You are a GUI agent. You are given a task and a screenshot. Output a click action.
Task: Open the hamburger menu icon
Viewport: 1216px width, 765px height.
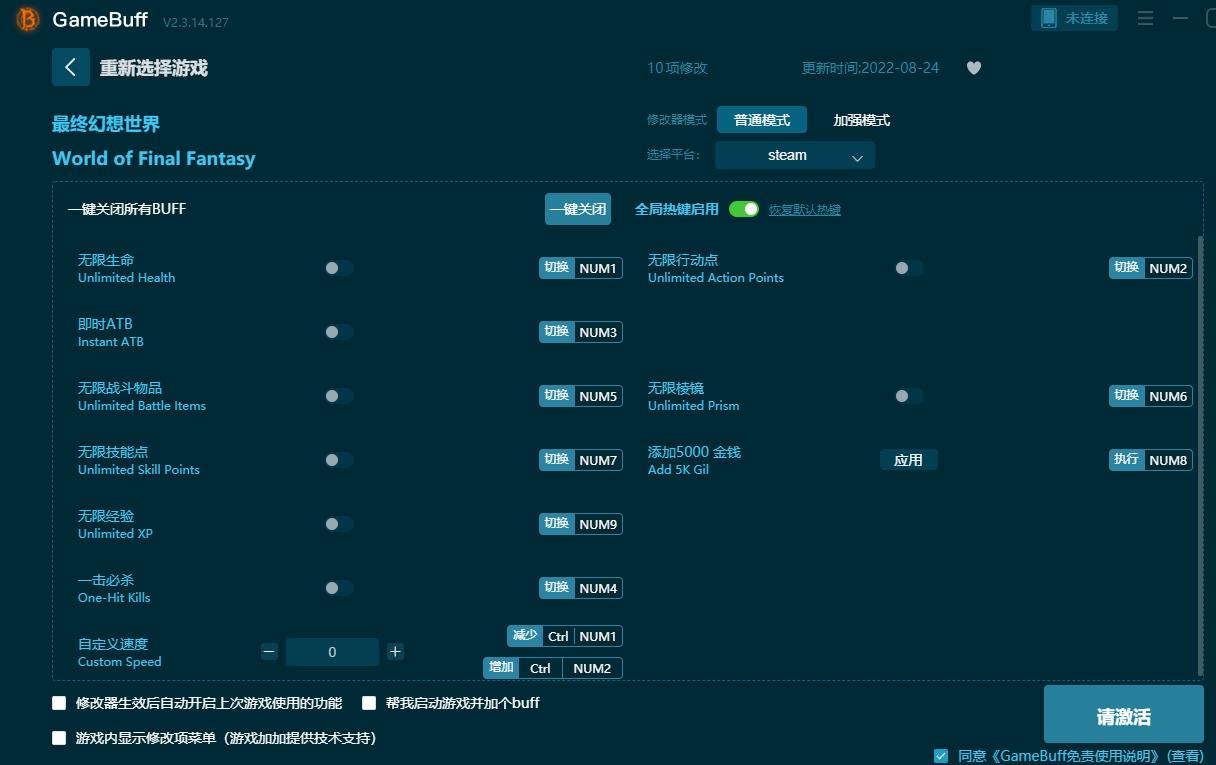pos(1145,18)
